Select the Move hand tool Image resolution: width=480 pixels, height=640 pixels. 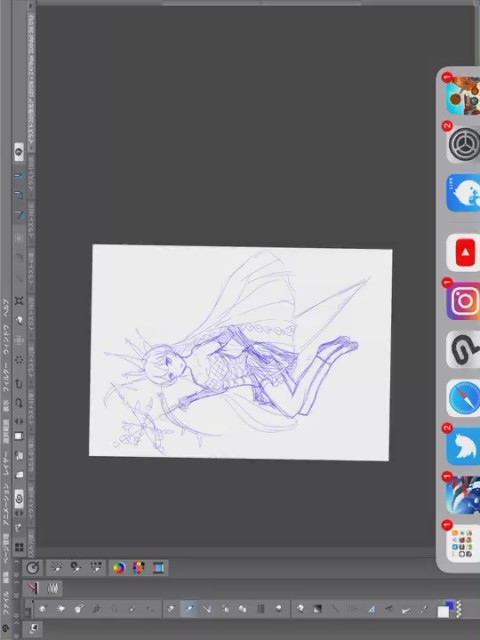pos(61,609)
